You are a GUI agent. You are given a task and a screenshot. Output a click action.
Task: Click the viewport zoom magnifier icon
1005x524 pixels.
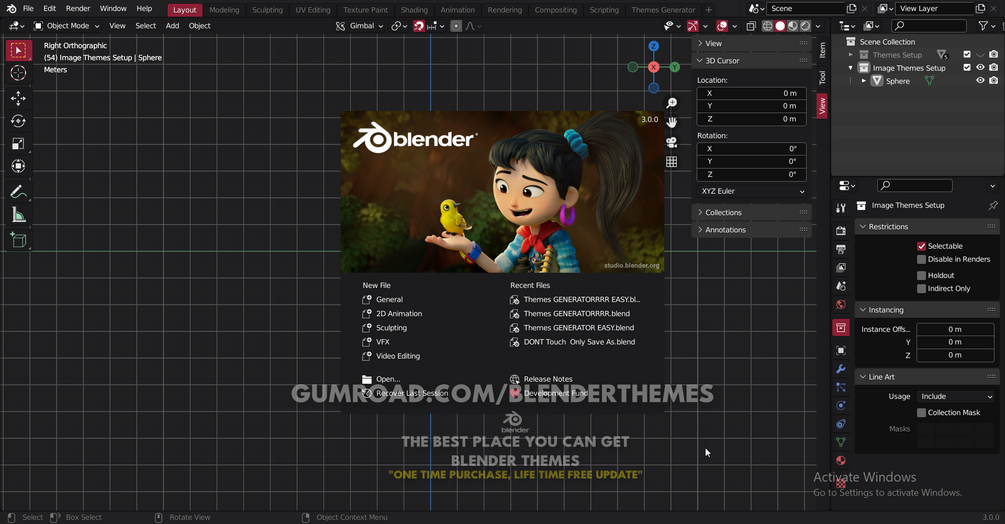pyautogui.click(x=671, y=103)
